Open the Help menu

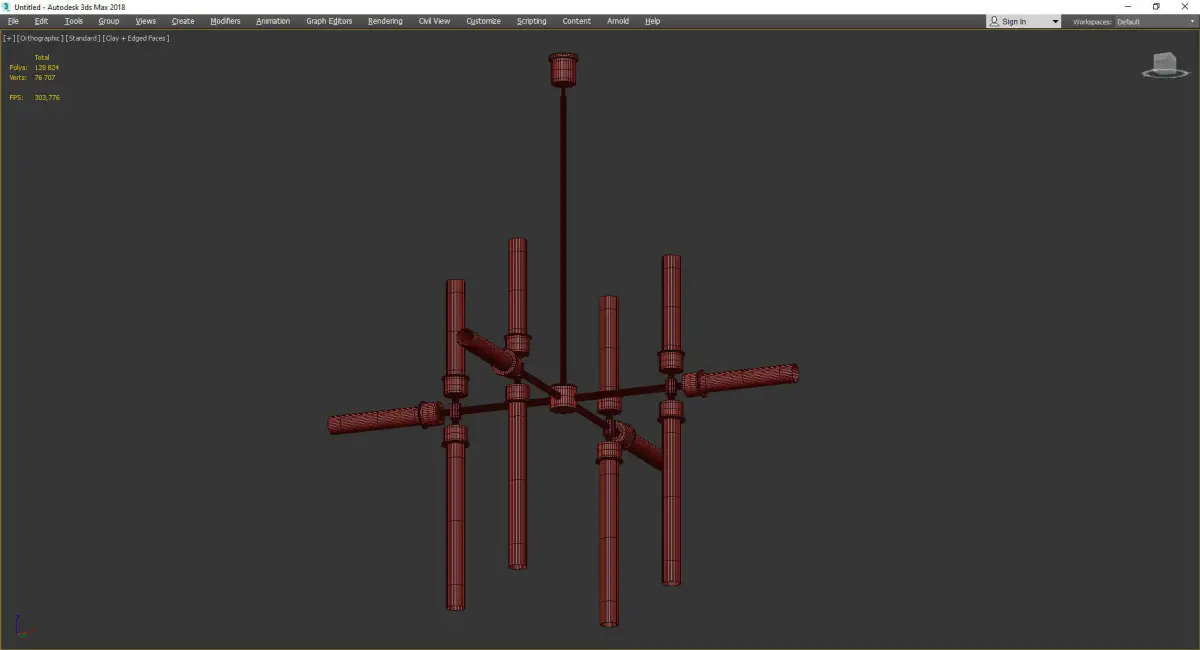pyautogui.click(x=652, y=21)
